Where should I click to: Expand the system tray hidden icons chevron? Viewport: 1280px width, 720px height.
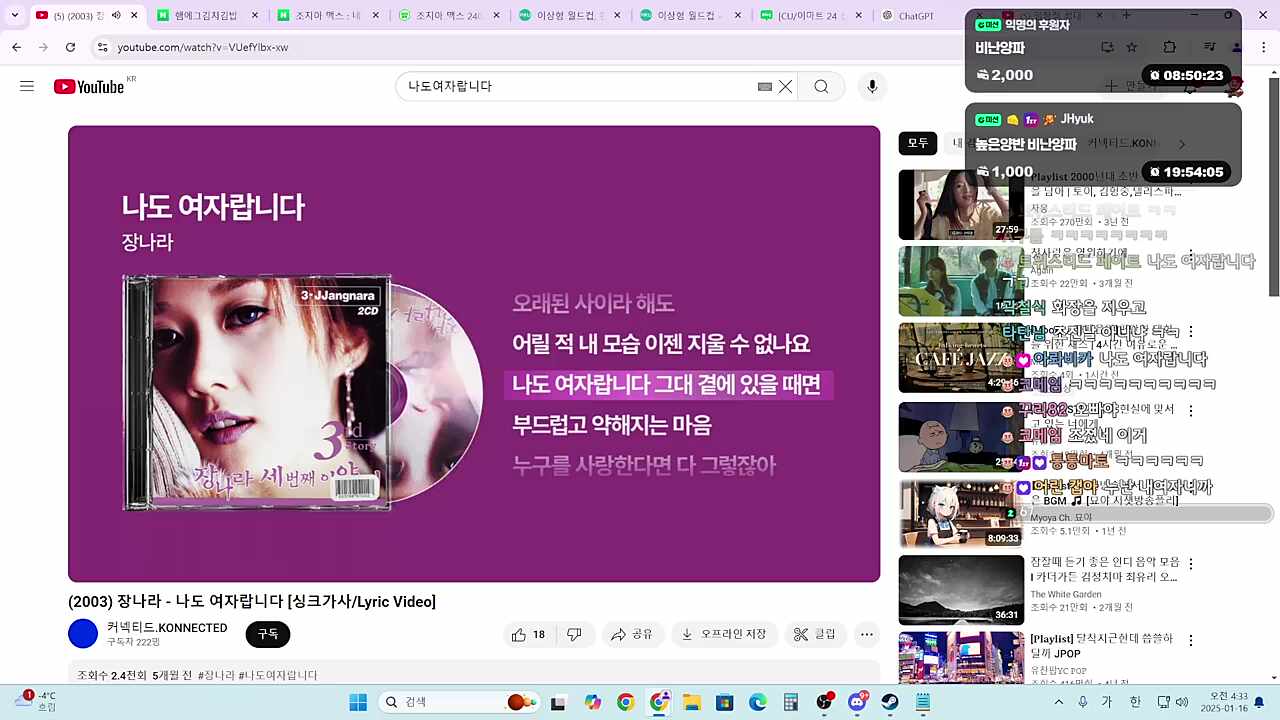point(1059,702)
